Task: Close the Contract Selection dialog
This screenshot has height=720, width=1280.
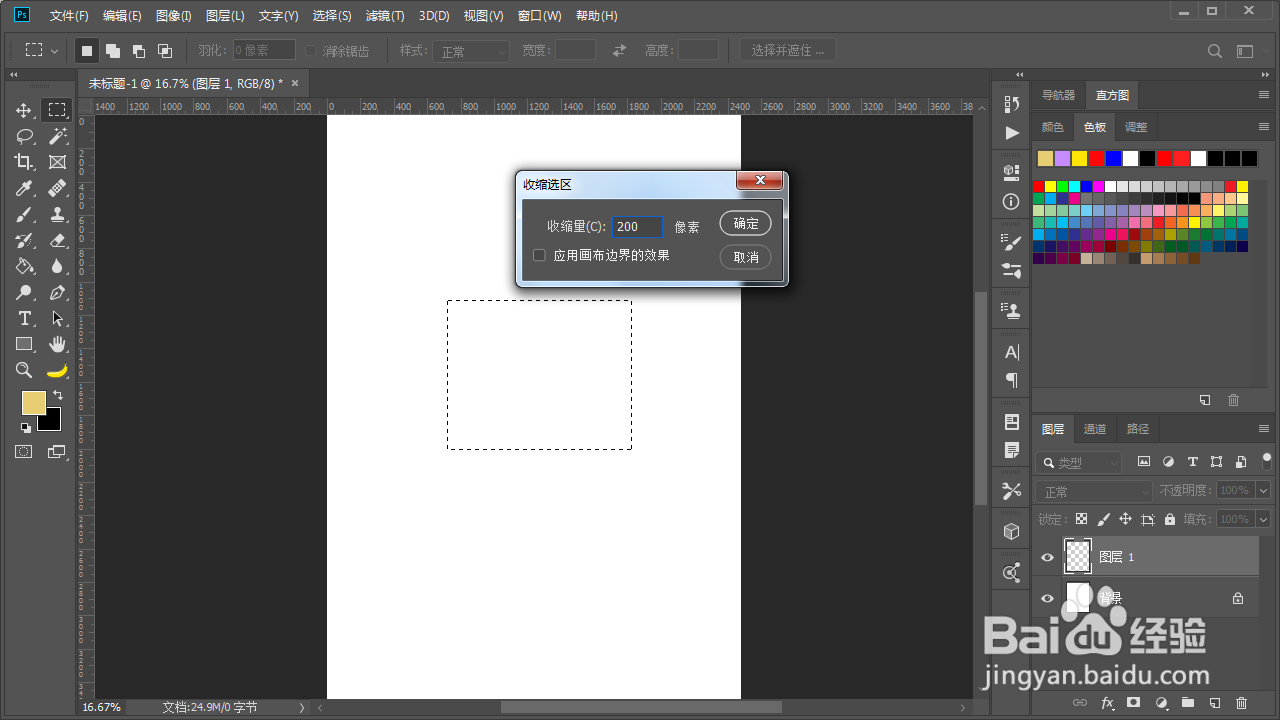Action: click(x=760, y=180)
